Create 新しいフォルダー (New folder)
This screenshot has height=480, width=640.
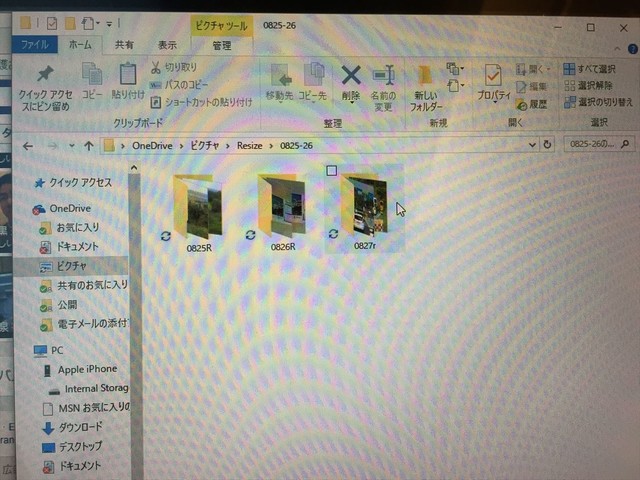(x=426, y=88)
